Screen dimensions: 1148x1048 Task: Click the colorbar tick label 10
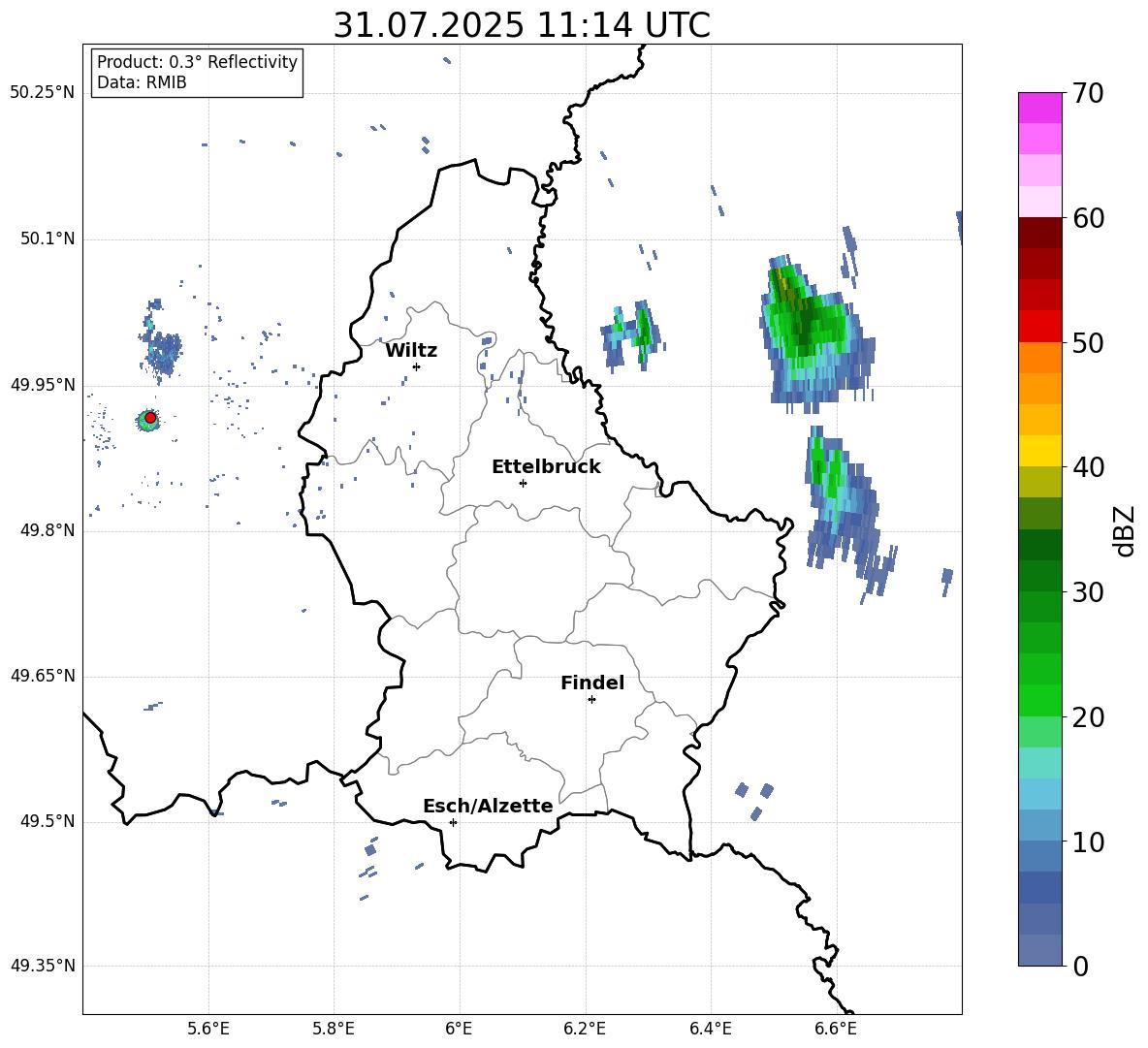click(1087, 842)
